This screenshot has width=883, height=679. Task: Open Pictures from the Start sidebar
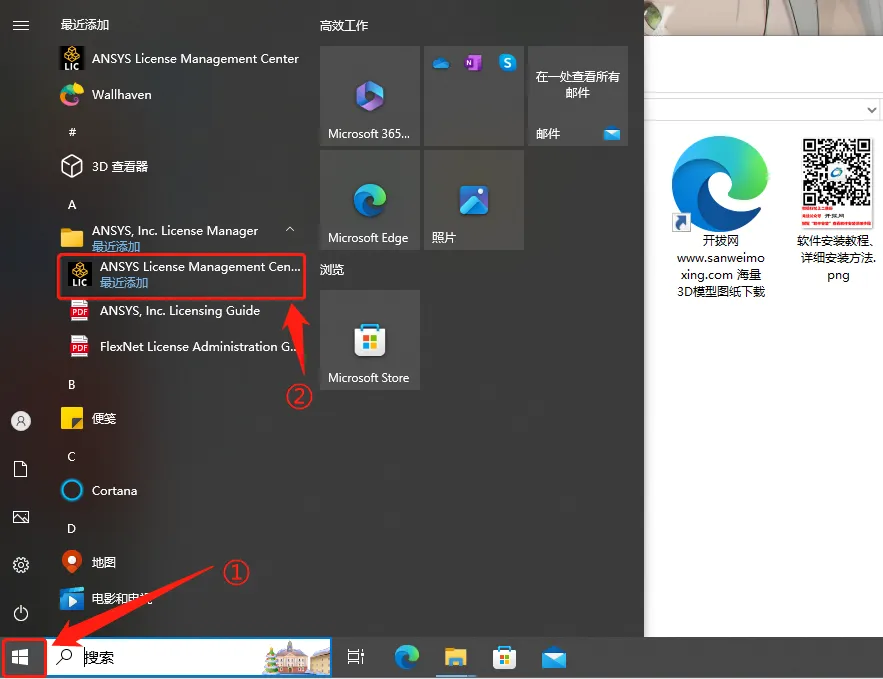(21, 517)
